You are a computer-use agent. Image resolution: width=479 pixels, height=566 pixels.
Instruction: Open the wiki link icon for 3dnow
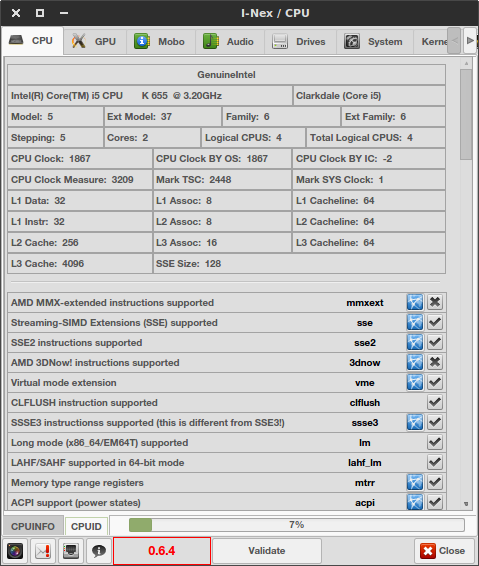click(415, 362)
